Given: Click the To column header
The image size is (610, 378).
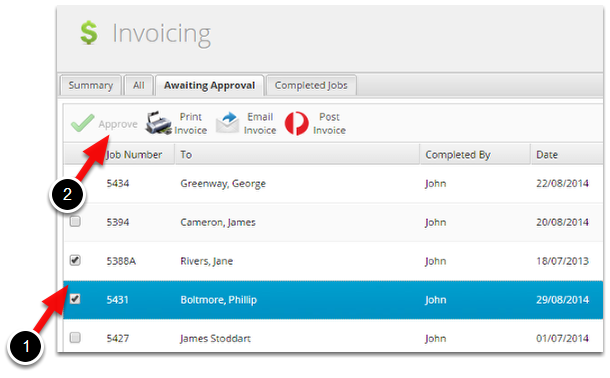Looking at the screenshot, I should pyautogui.click(x=297, y=155).
